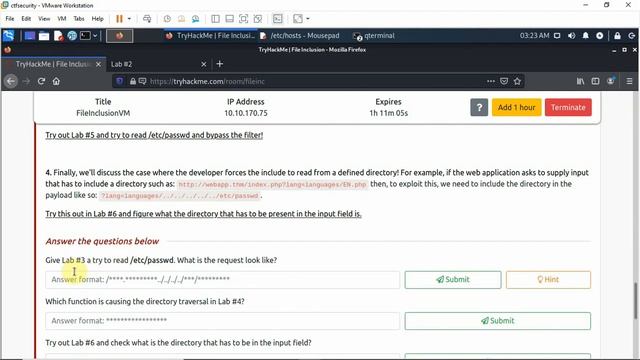Open Firefox library icon
640x360 pixels.
[580, 81]
